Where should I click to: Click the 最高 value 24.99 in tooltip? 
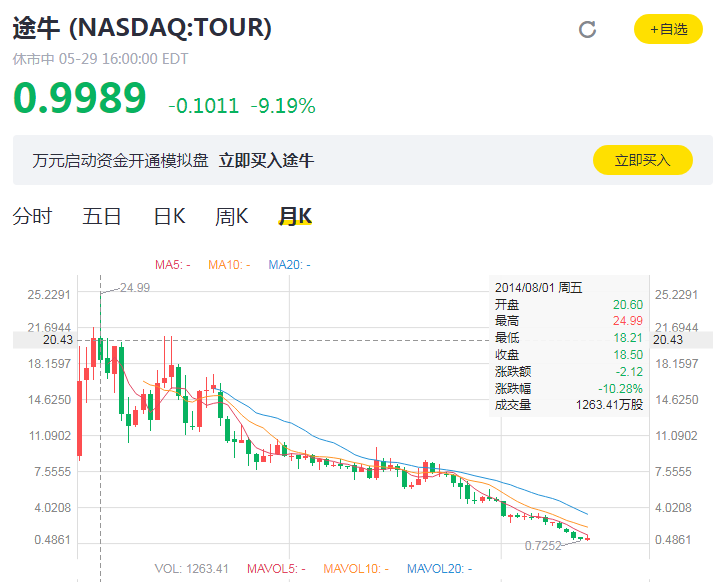(628, 321)
